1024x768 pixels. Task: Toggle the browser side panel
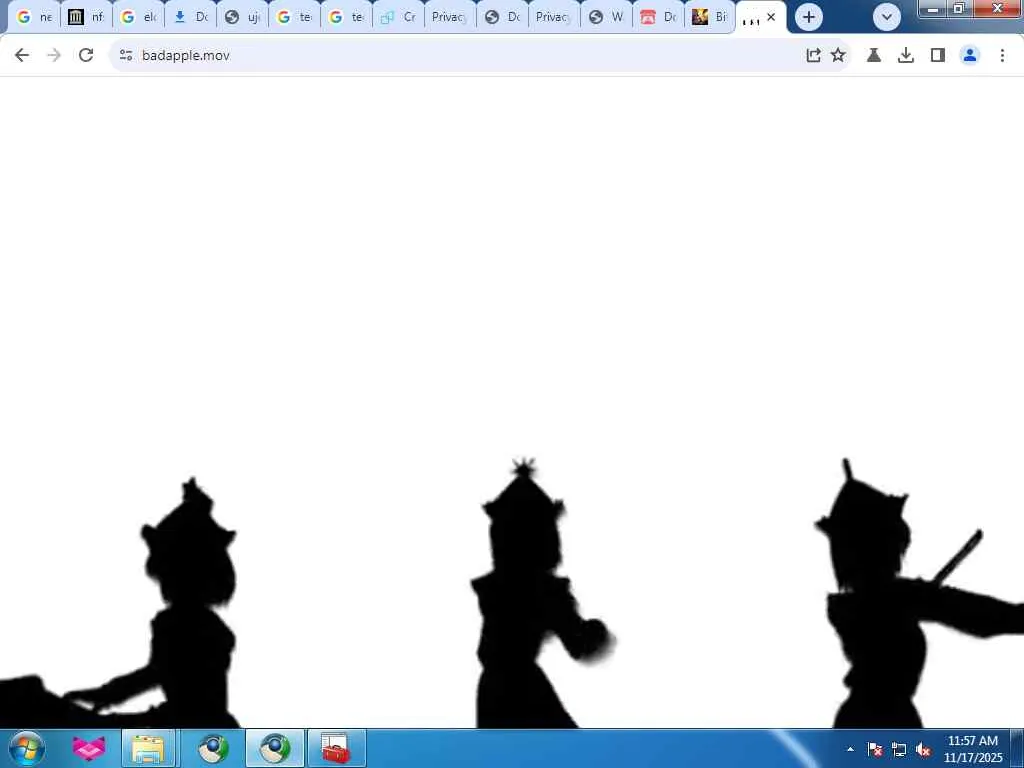click(938, 56)
